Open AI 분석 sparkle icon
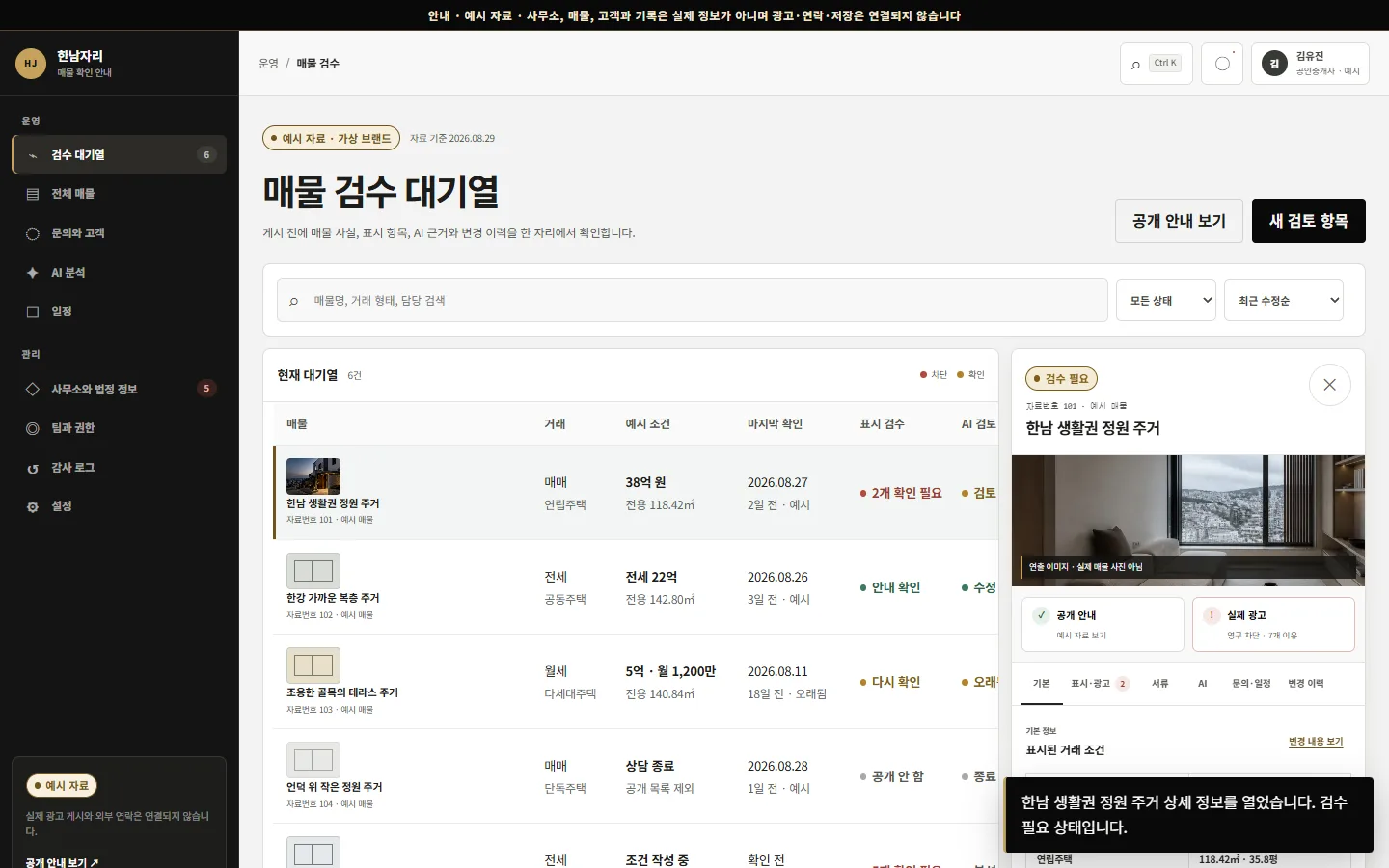This screenshot has width=1389, height=868. point(33,273)
